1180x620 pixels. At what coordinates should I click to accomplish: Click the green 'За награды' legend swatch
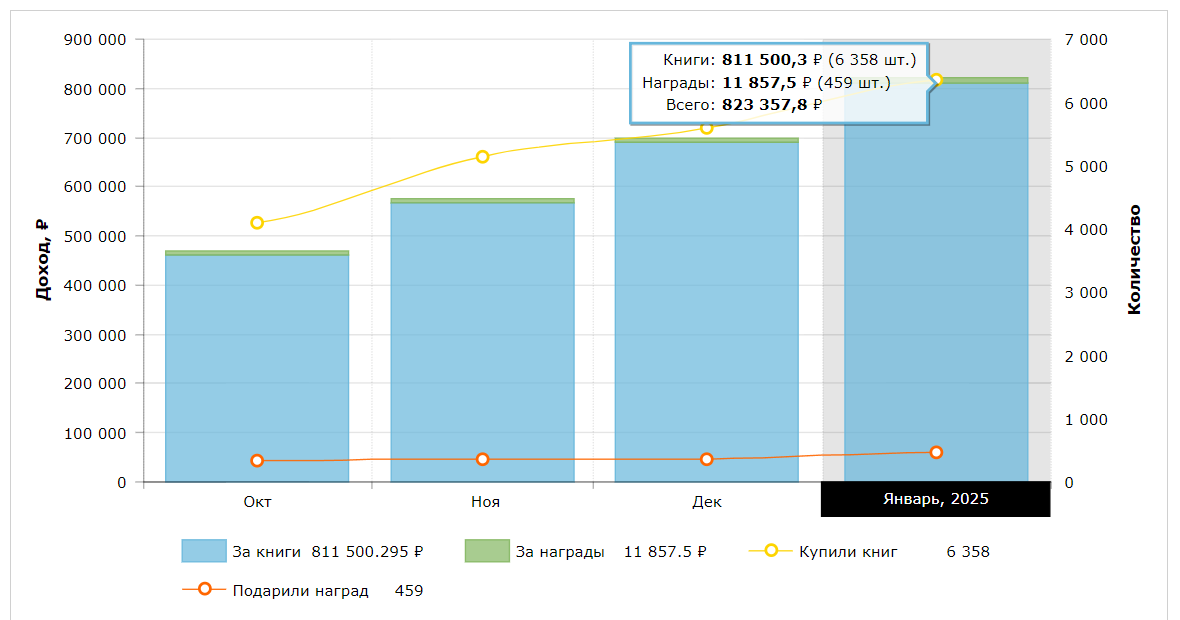click(487, 551)
